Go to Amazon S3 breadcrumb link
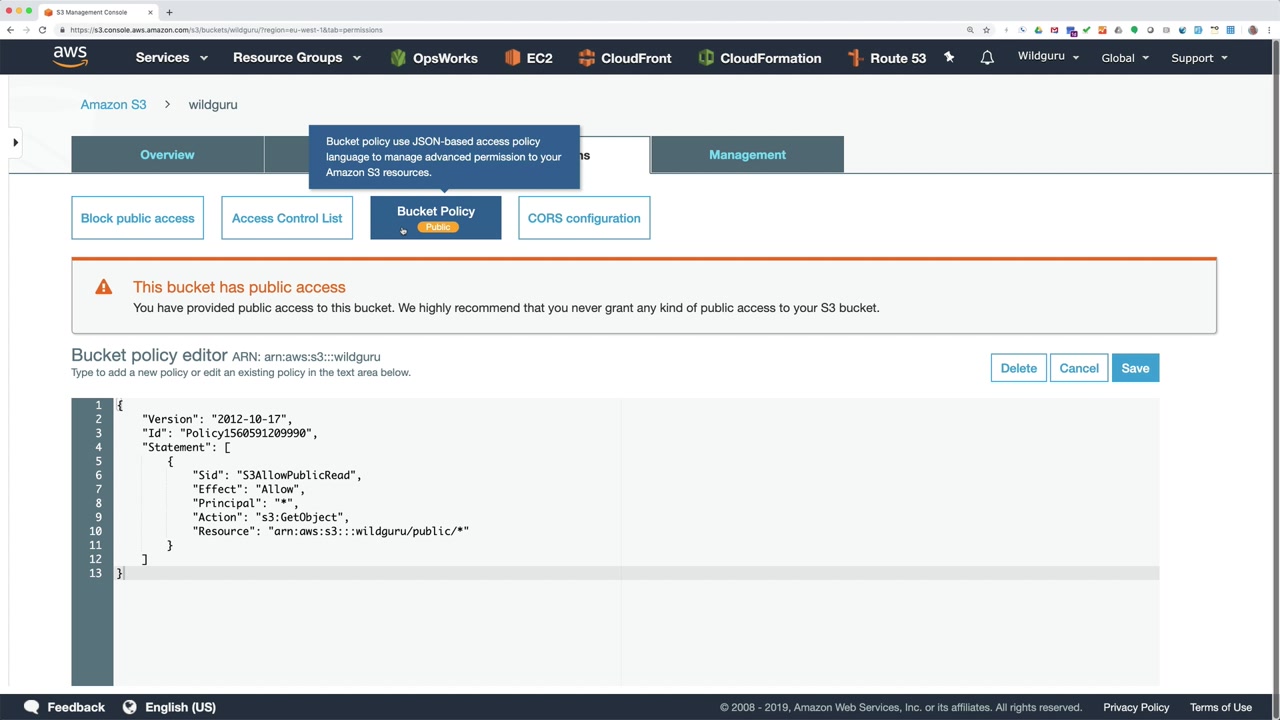1280x720 pixels. click(113, 104)
